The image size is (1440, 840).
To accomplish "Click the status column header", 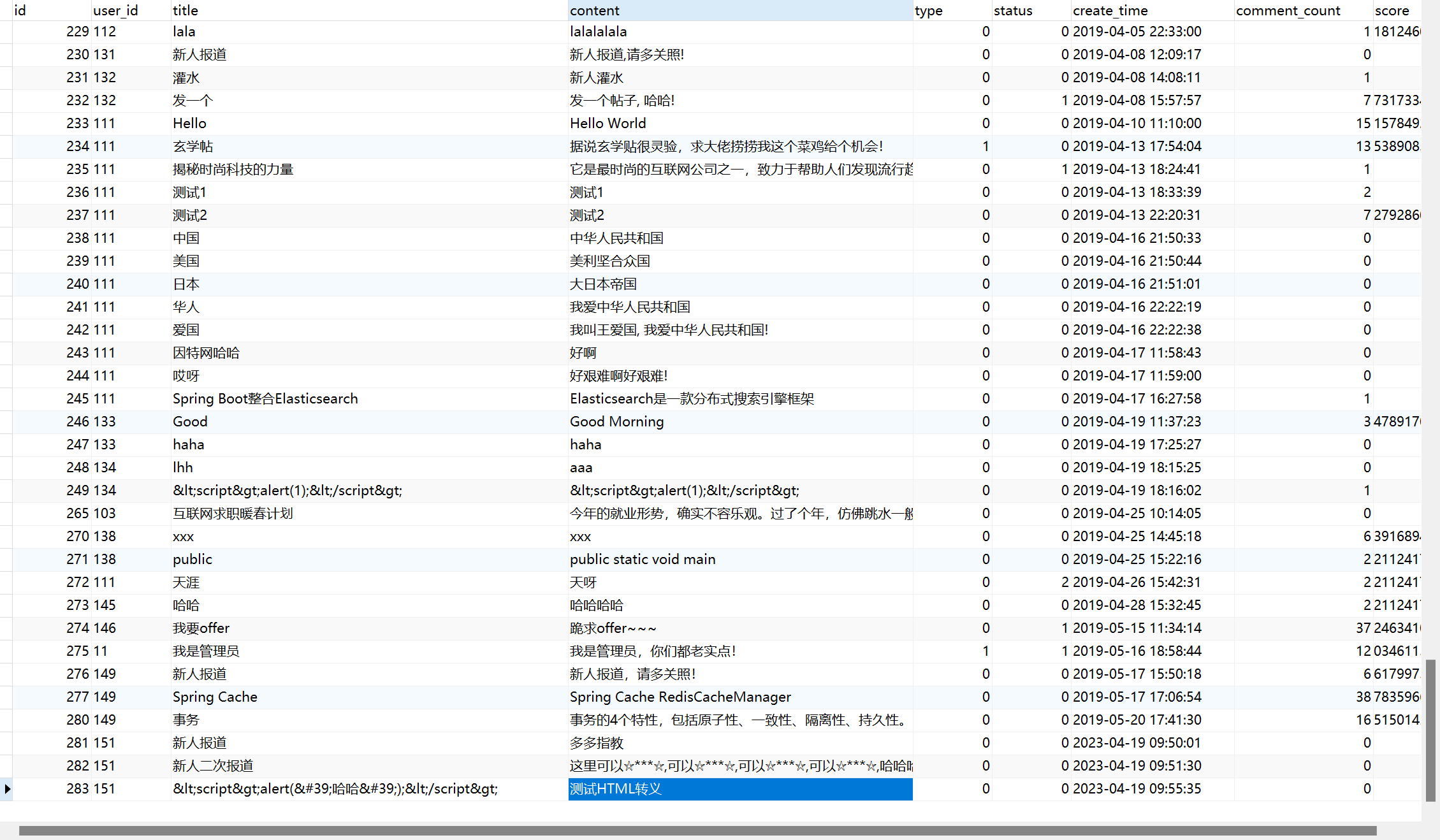I will coord(1031,10).
